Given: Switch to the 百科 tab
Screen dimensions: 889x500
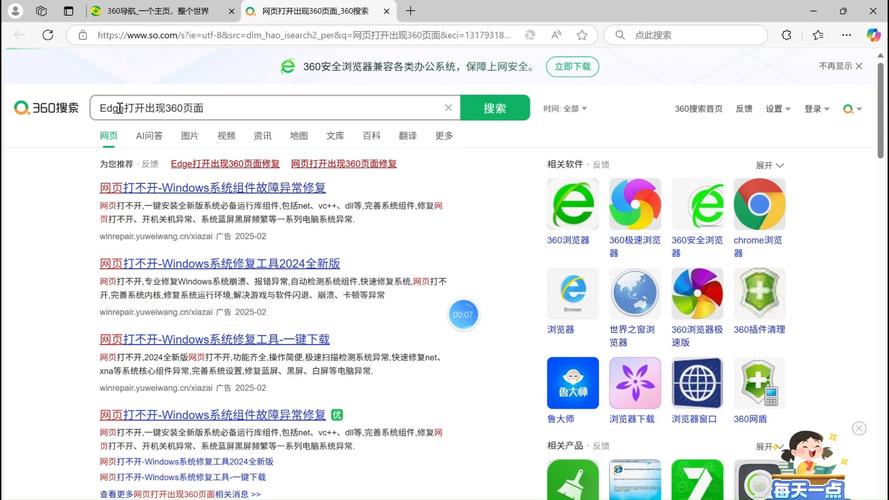Looking at the screenshot, I should [x=371, y=135].
